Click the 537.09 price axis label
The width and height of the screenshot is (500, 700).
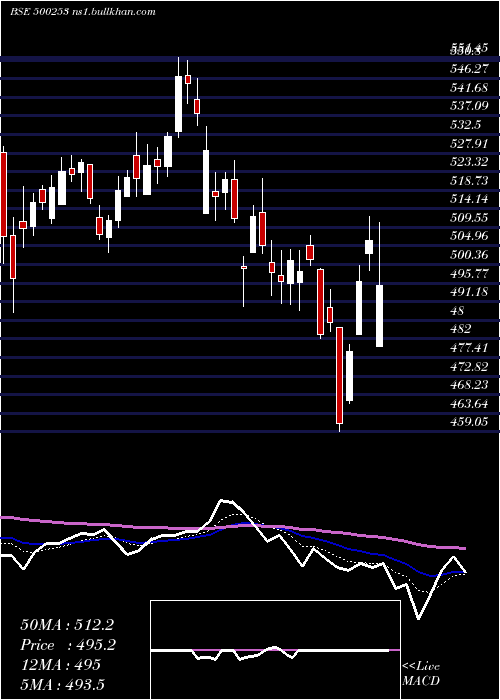pyautogui.click(x=468, y=106)
